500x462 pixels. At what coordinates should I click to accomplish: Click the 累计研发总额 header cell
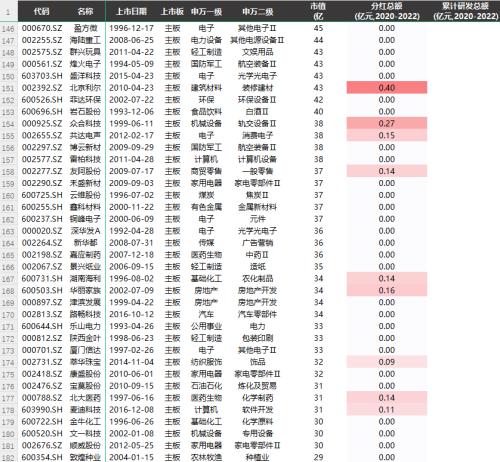[465, 11]
